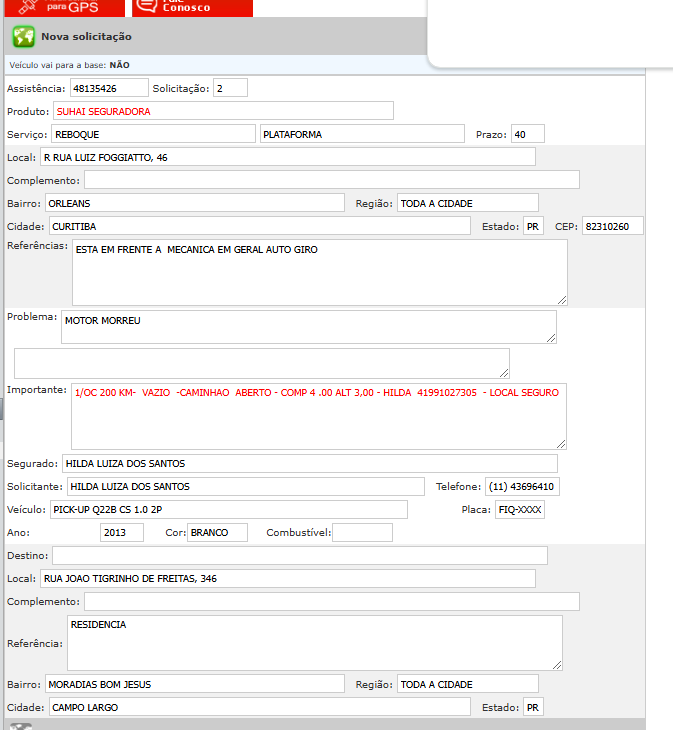Click the Placa field FIQ-XXXX
This screenshot has width=673, height=730.
pyautogui.click(x=520, y=509)
